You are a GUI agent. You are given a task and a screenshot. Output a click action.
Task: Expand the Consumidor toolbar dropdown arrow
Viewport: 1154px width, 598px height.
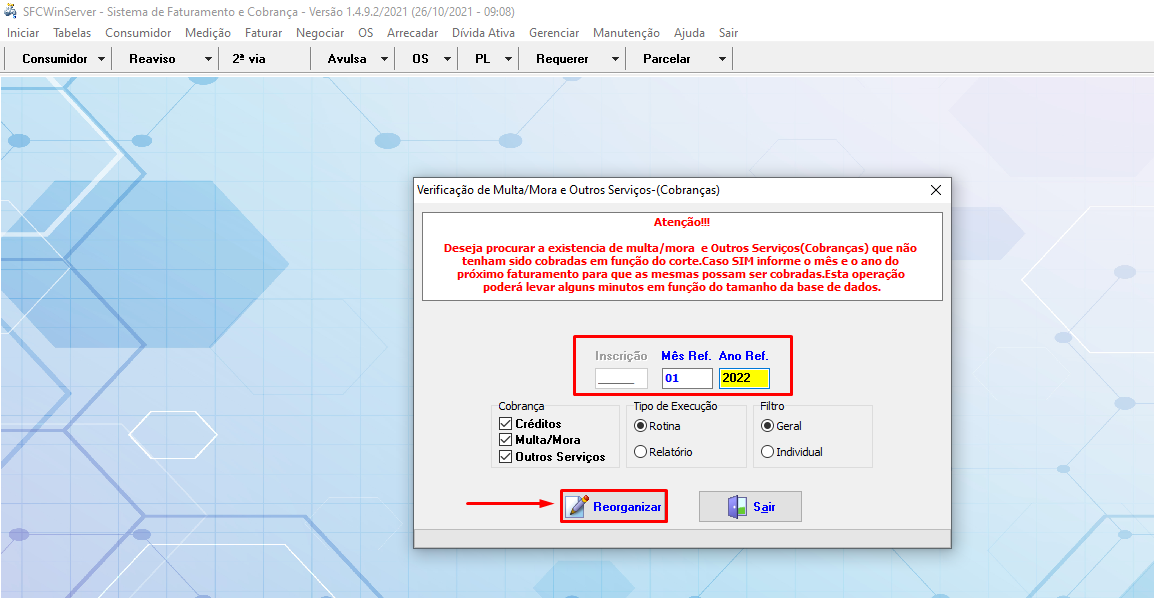101,59
